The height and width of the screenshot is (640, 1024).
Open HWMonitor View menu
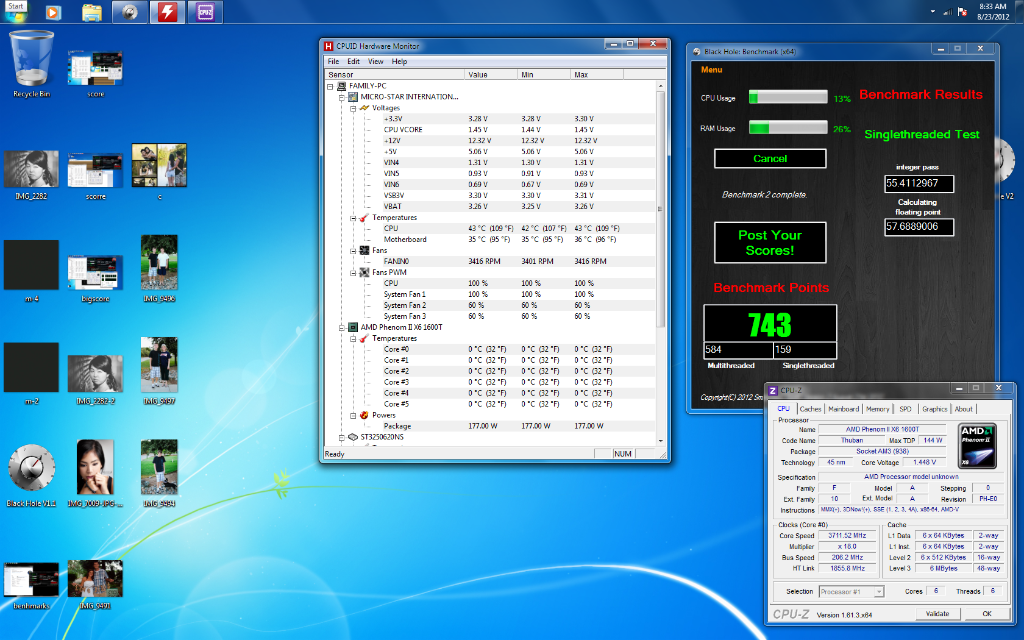(376, 61)
